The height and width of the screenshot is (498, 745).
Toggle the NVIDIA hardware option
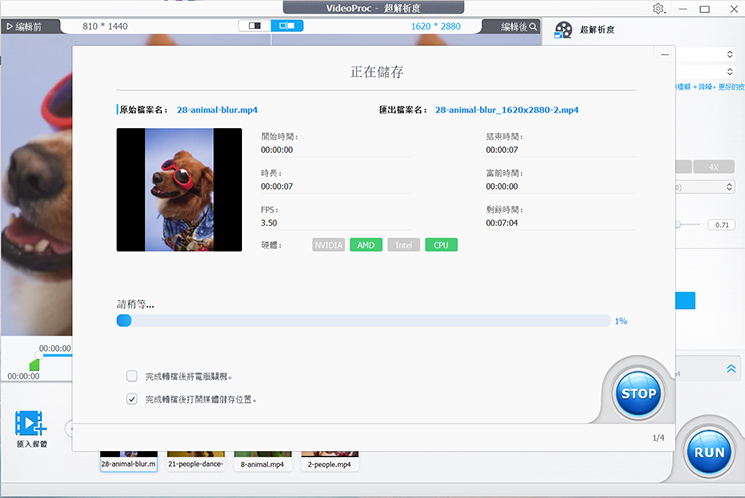click(328, 245)
